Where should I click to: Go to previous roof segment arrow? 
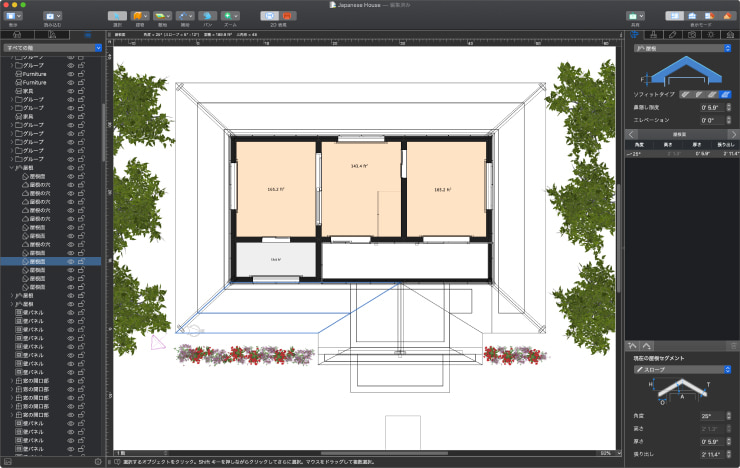coord(631,134)
